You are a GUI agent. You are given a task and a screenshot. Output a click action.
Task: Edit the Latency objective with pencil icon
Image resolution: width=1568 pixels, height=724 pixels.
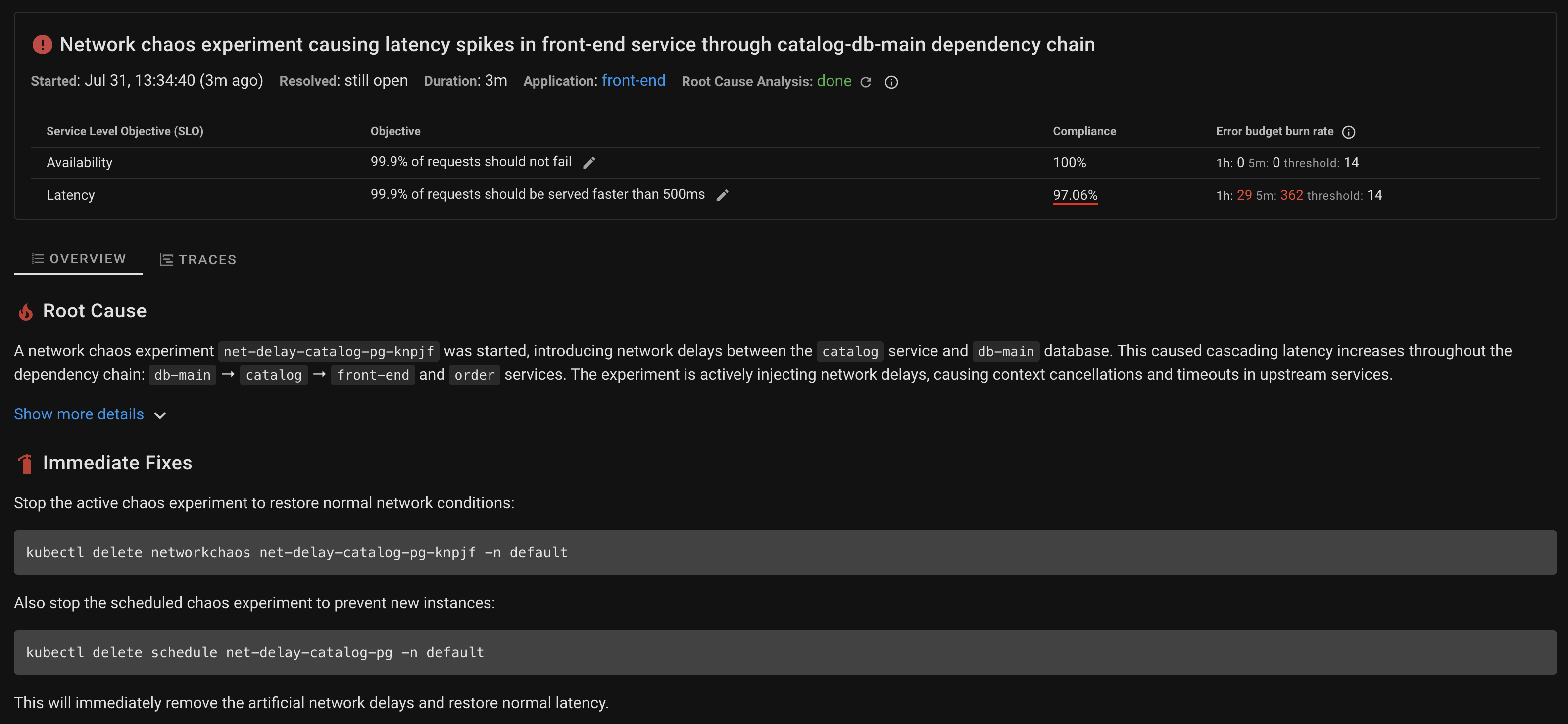point(722,195)
